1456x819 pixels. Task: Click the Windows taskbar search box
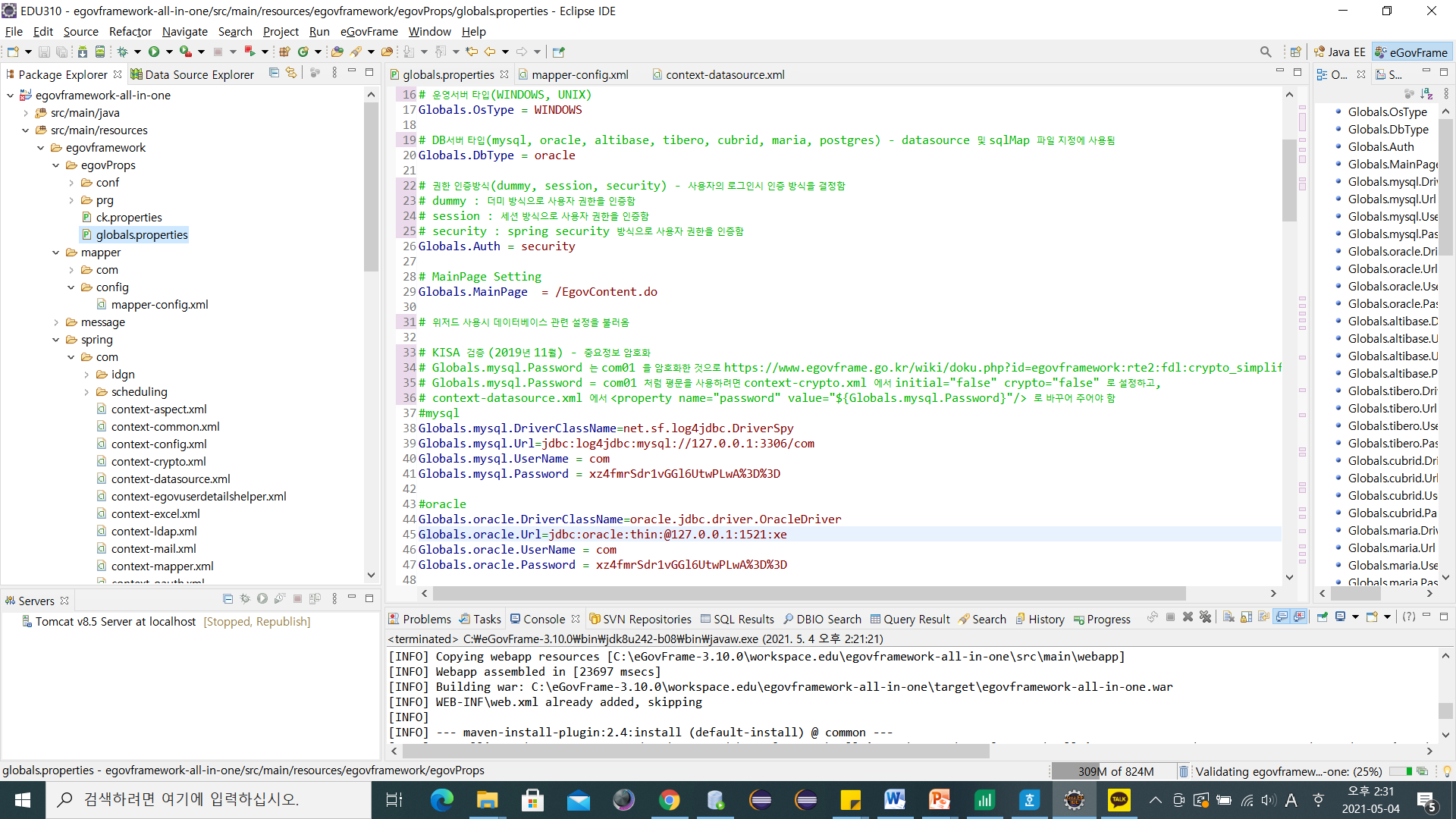coord(209,800)
